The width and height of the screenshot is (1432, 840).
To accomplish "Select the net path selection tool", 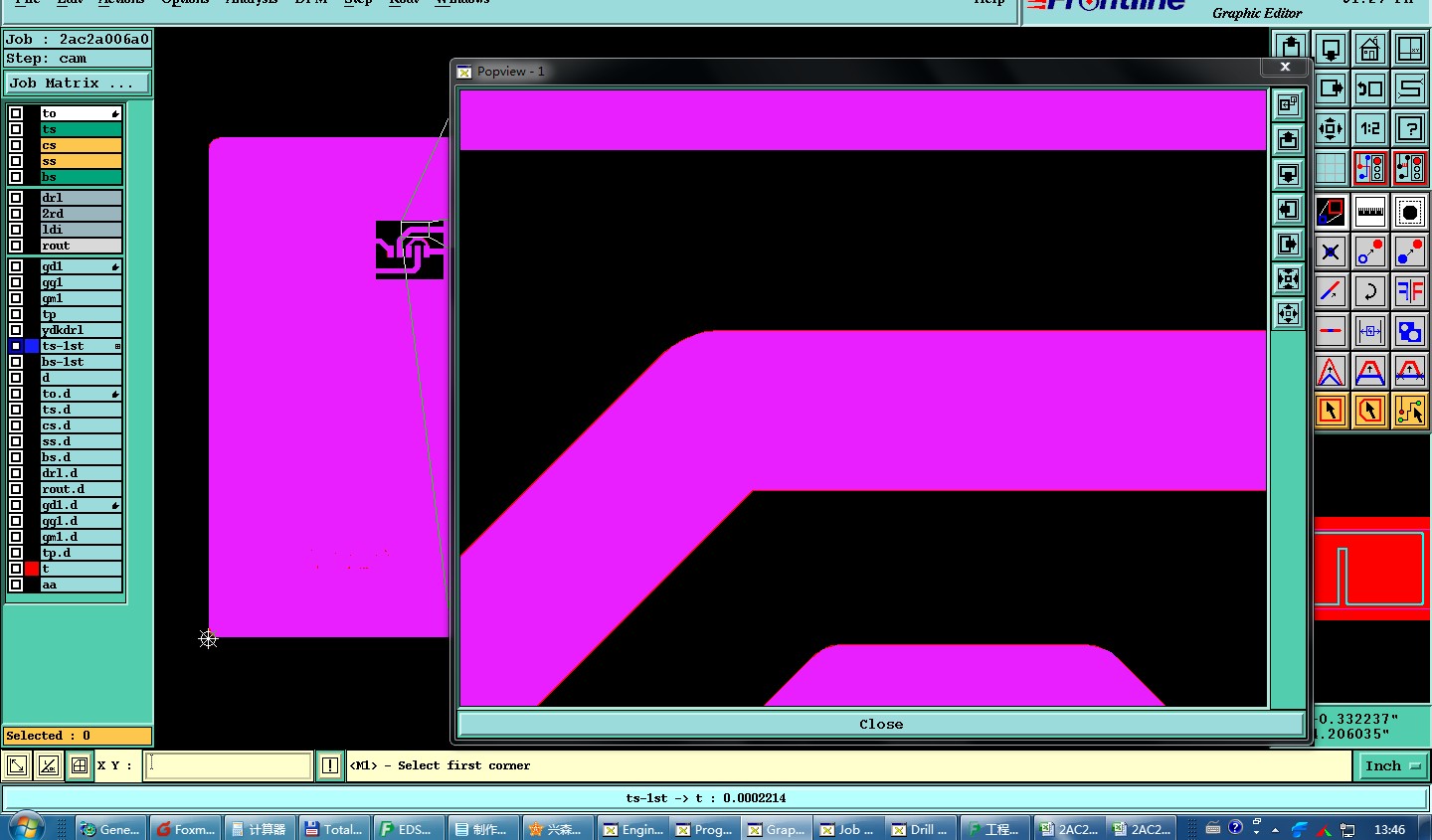I will pyautogui.click(x=1410, y=411).
